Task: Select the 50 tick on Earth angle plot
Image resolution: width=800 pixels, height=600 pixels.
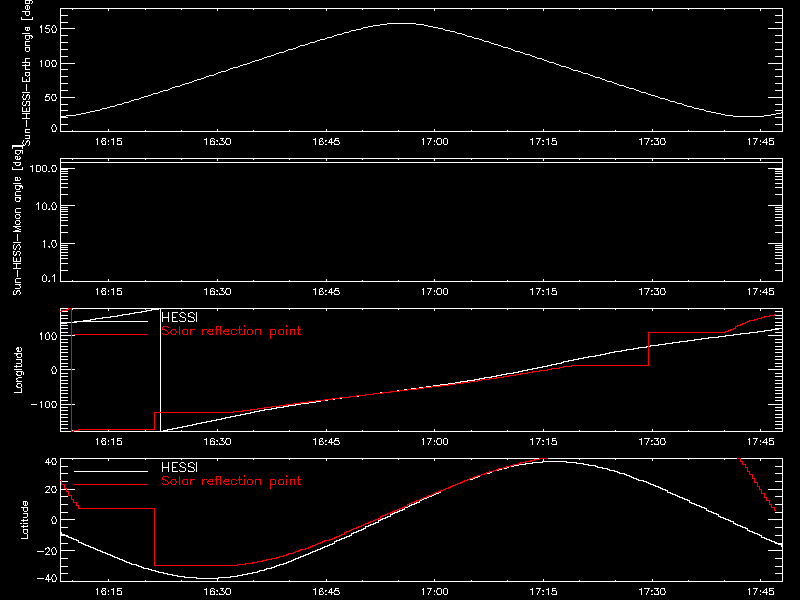Action: 51,97
